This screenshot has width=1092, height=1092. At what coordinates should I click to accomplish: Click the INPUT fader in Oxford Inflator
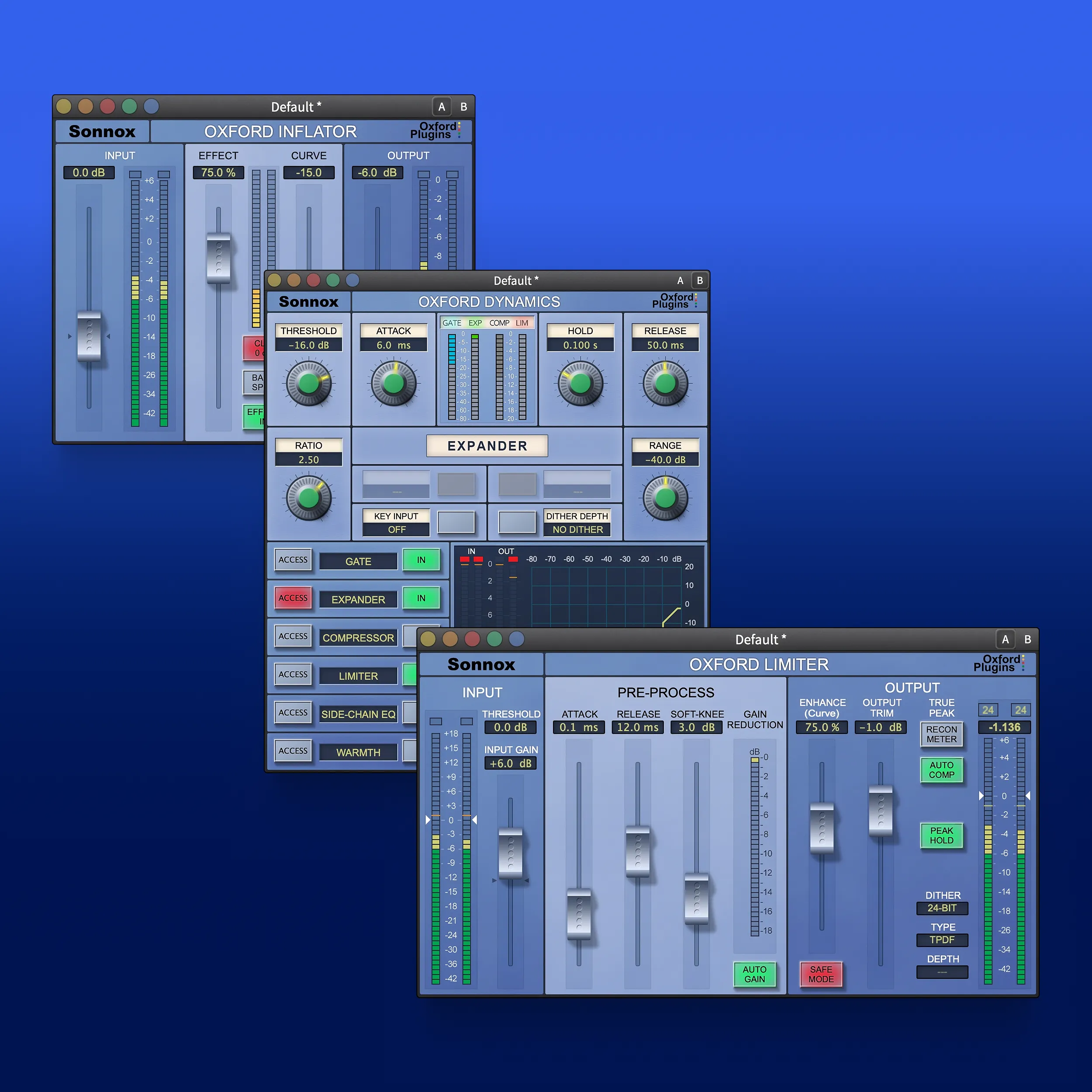point(89,336)
